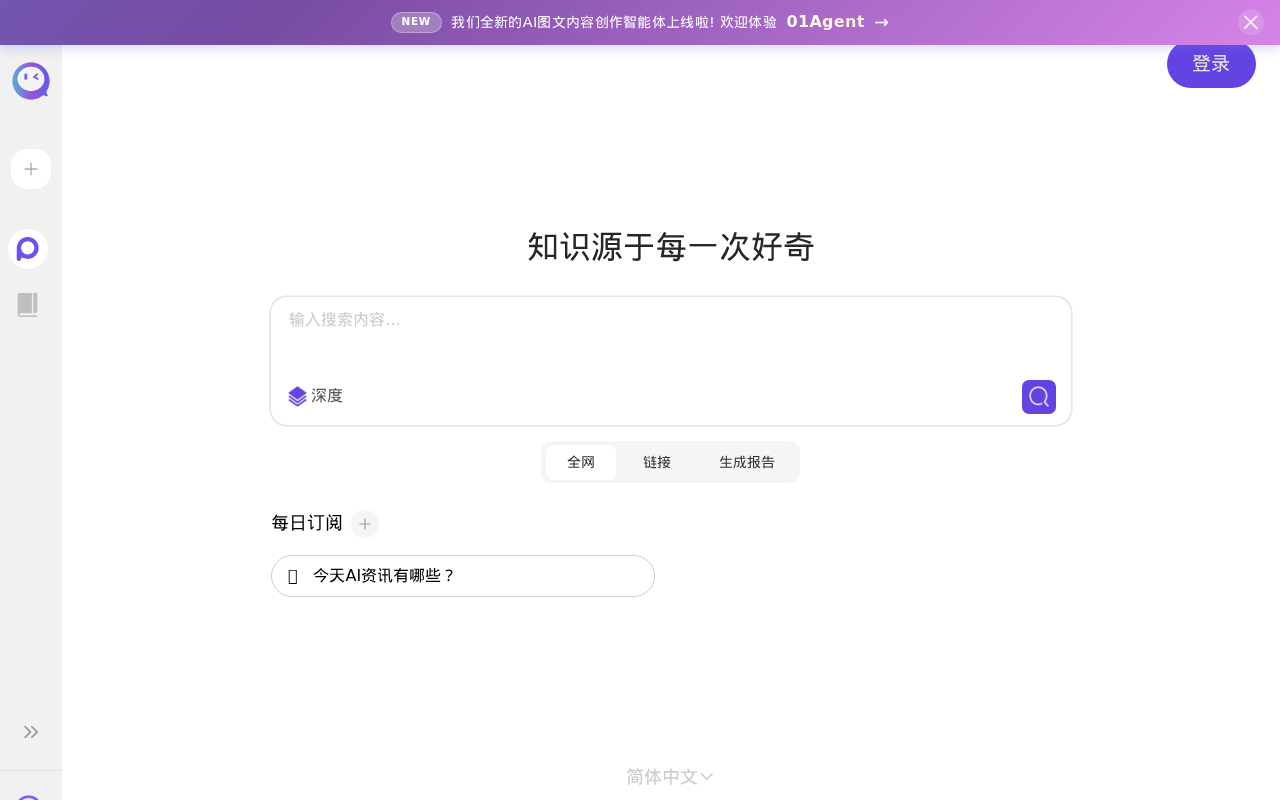
Task: Click the NEW badge in banner
Action: point(416,22)
